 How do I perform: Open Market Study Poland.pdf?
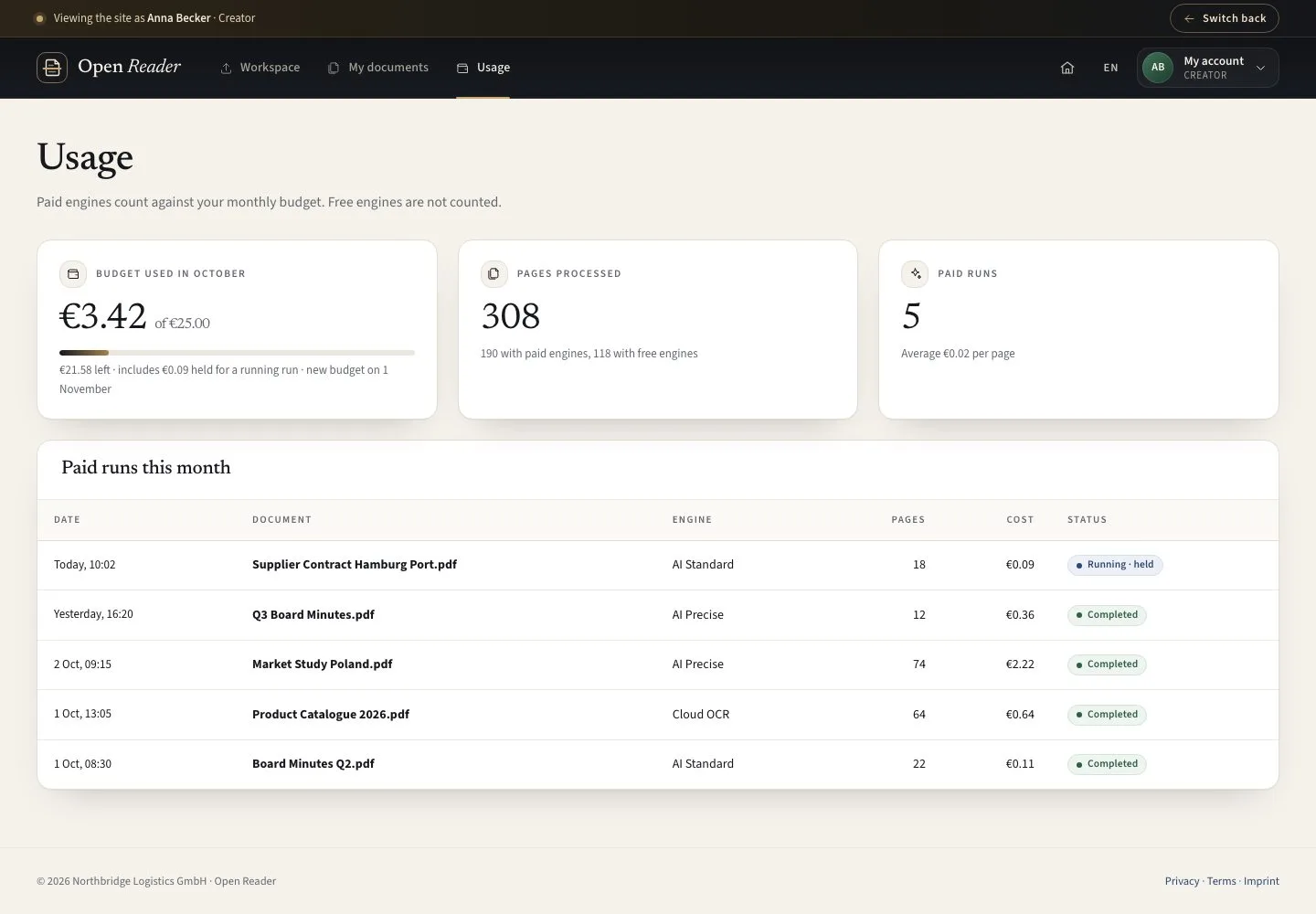pyautogui.click(x=323, y=664)
